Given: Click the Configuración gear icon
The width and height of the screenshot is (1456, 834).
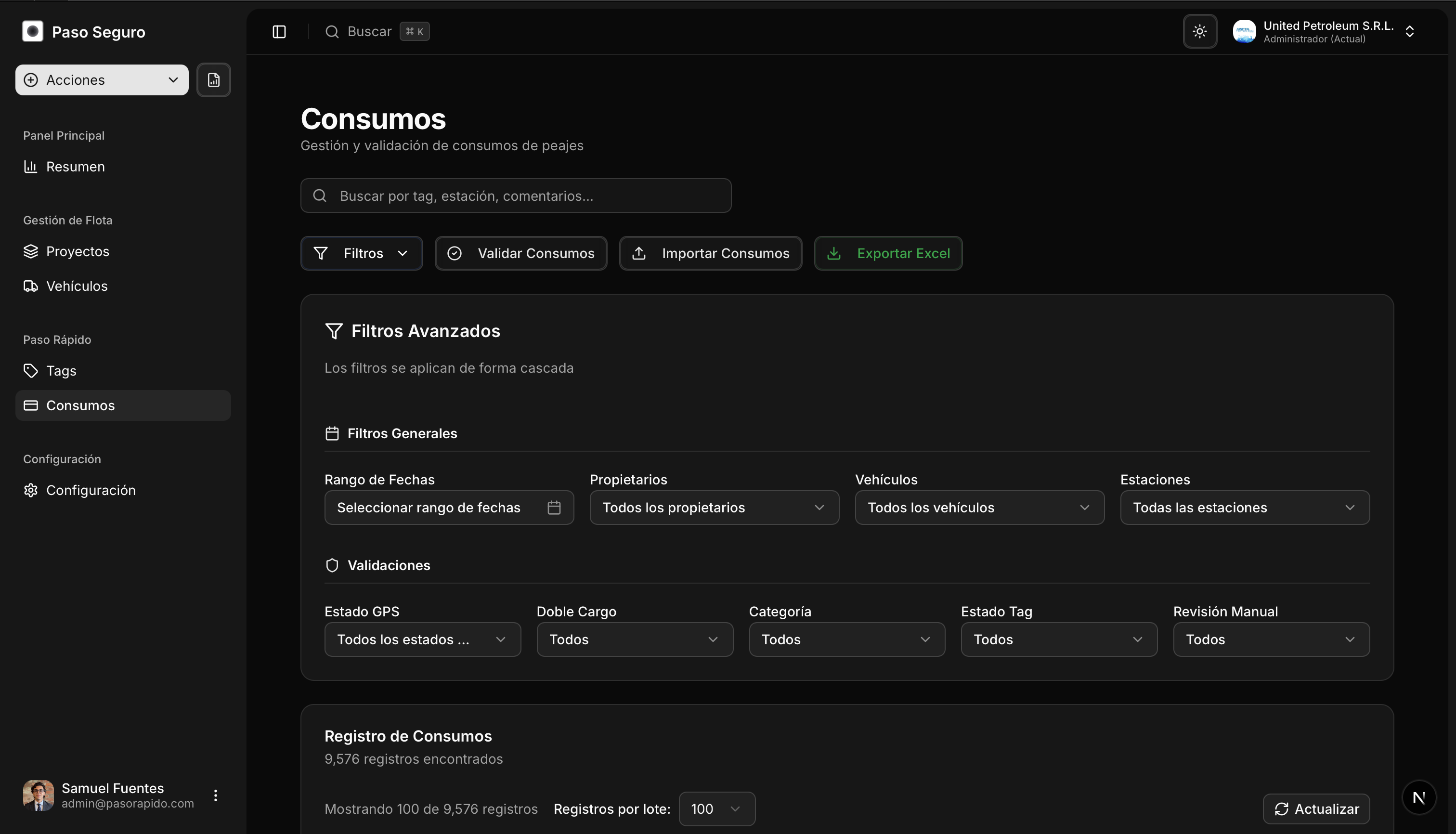Looking at the screenshot, I should [30, 490].
